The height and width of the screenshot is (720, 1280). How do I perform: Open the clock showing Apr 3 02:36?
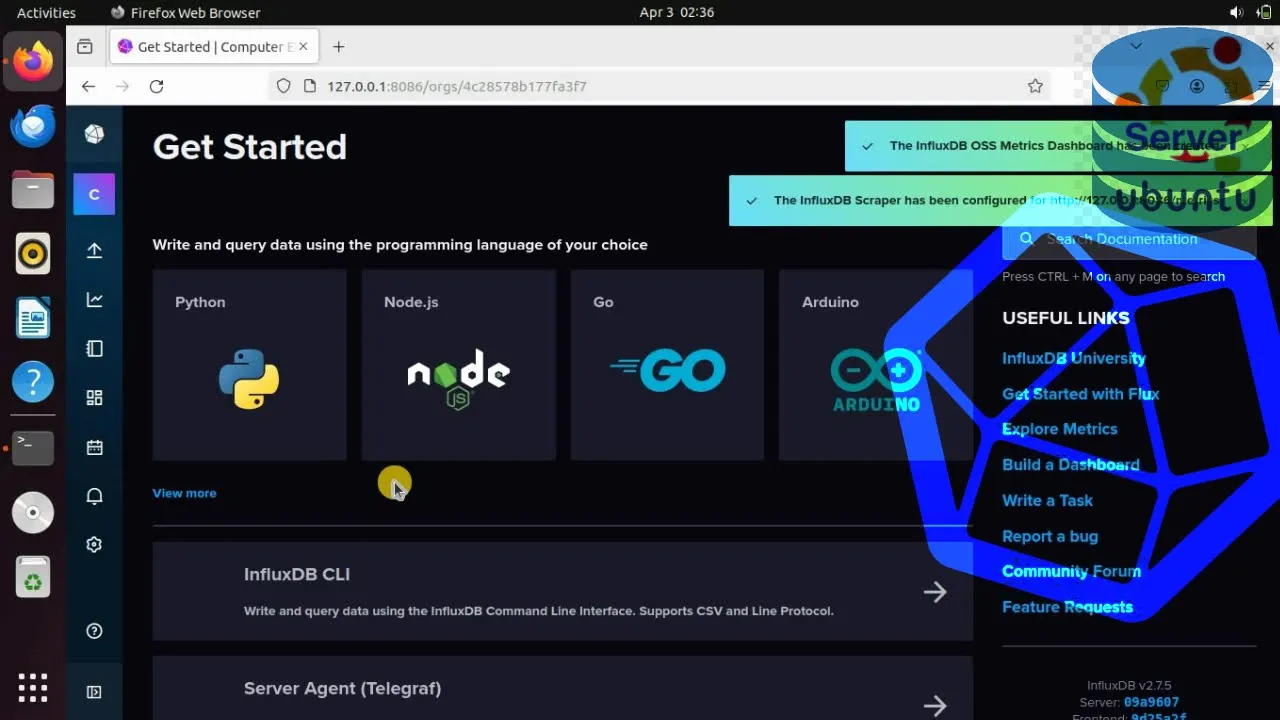(677, 13)
